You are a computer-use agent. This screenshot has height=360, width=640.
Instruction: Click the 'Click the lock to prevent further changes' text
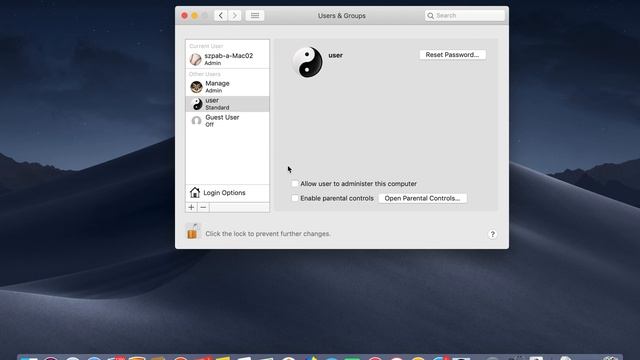(x=268, y=234)
